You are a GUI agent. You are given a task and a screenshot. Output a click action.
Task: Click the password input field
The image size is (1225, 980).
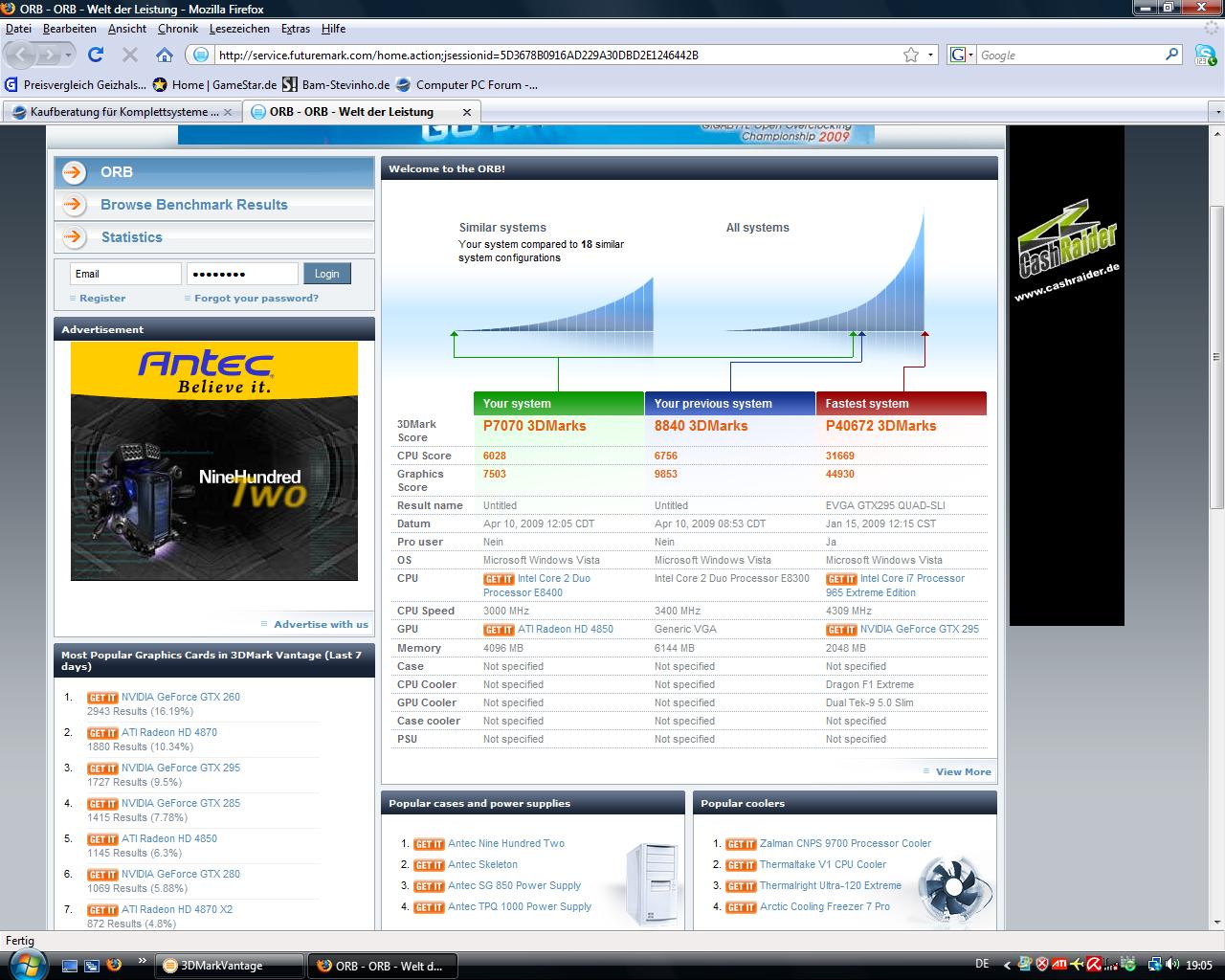(x=242, y=274)
